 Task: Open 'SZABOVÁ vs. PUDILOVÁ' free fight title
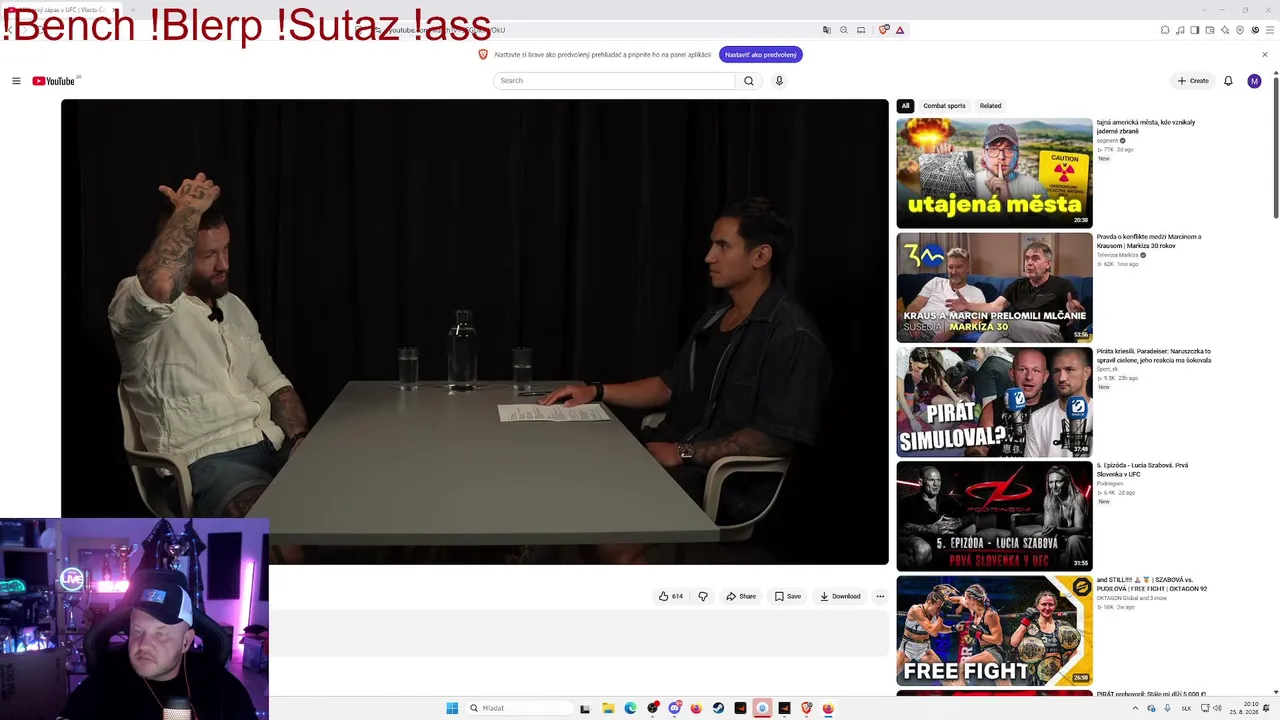(x=1152, y=584)
